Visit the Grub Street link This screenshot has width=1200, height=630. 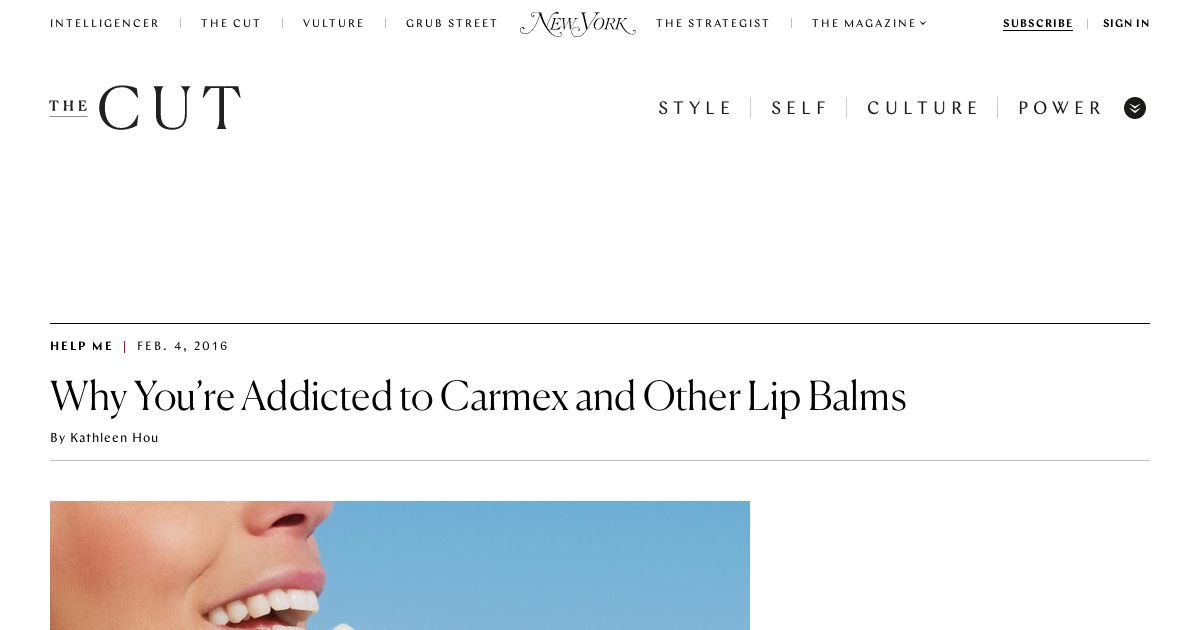click(452, 24)
